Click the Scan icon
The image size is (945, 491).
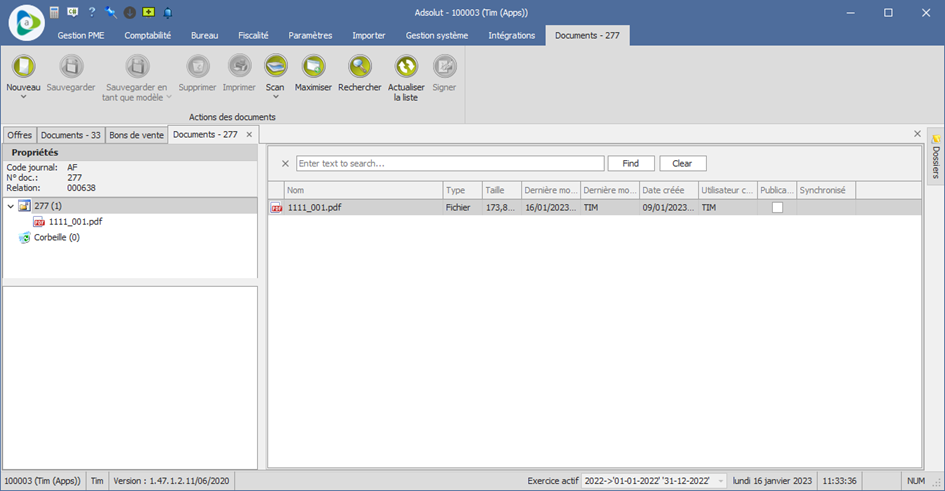click(275, 66)
